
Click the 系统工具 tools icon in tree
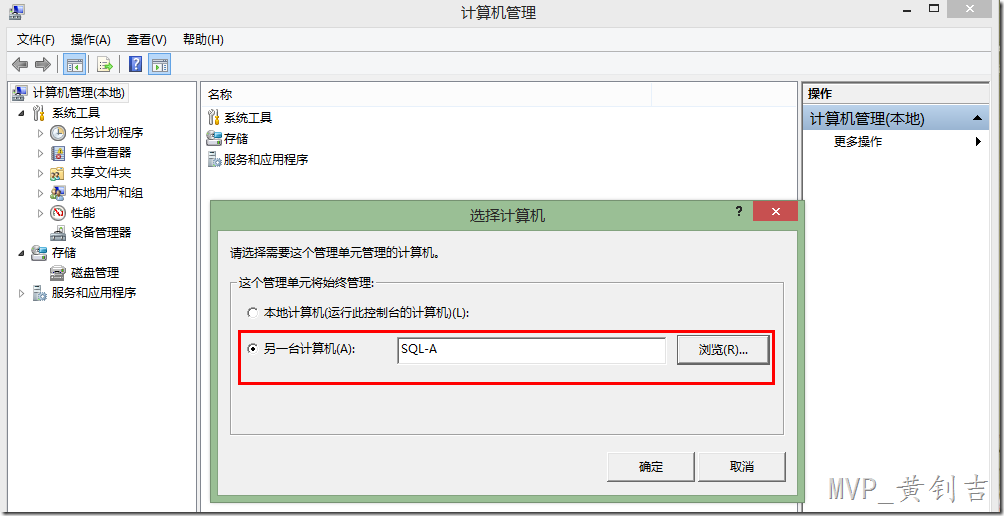tap(39, 113)
